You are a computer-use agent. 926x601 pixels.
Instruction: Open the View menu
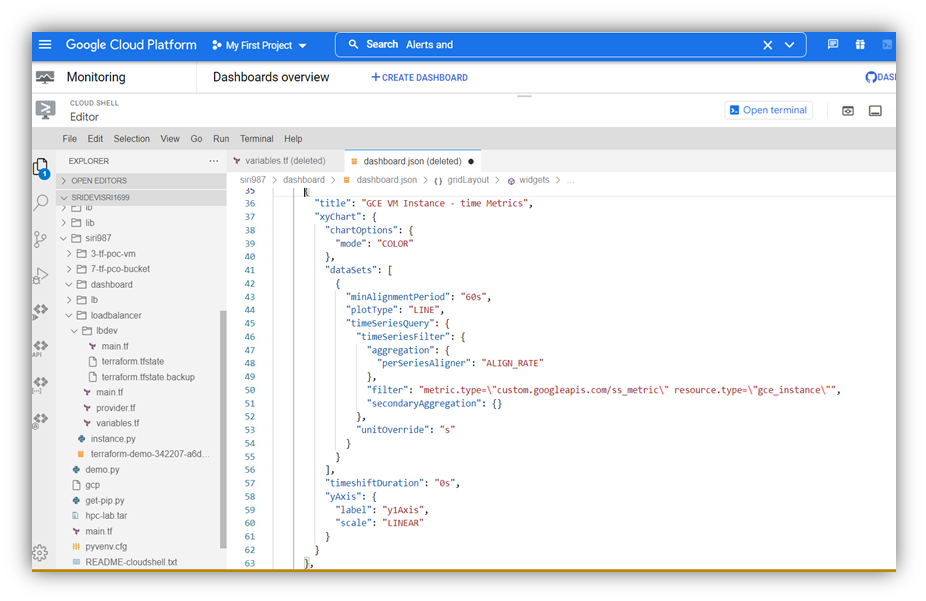[169, 139]
